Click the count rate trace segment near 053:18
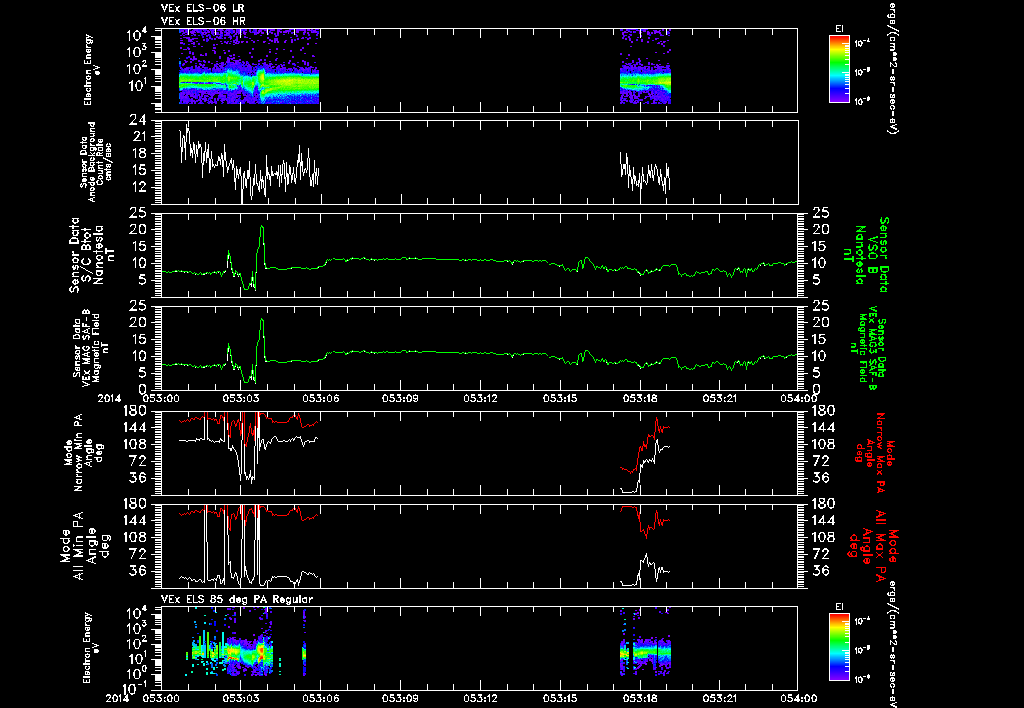Viewport: 1024px width, 708px height. pyautogui.click(x=645, y=173)
